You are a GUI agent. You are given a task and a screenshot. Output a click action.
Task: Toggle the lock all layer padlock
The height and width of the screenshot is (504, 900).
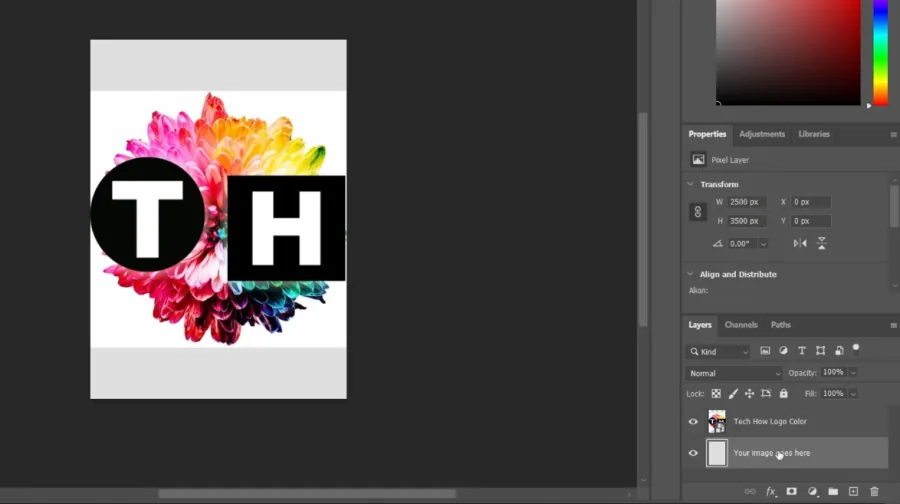783,393
